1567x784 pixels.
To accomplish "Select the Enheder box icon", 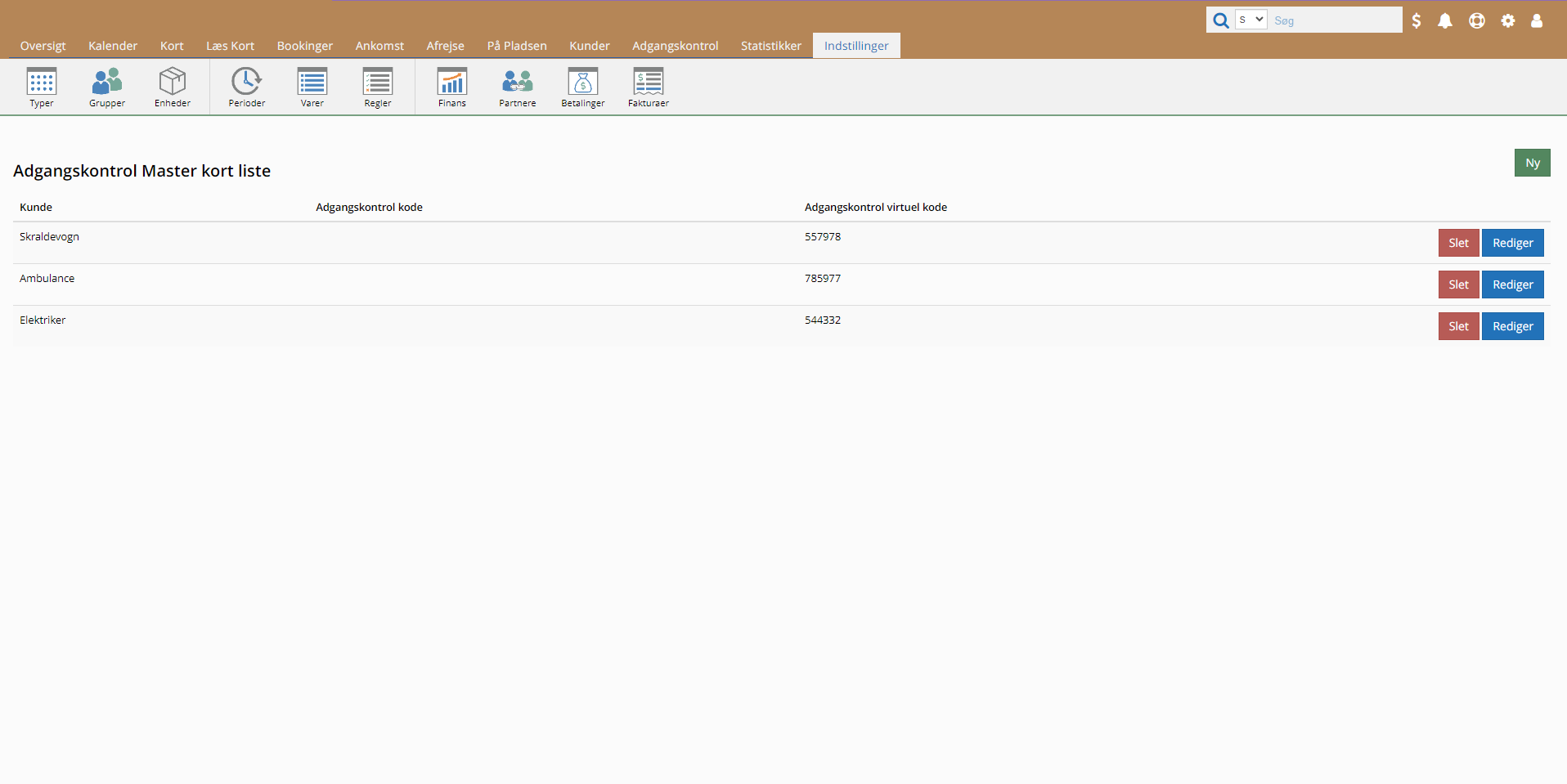I will [x=173, y=83].
